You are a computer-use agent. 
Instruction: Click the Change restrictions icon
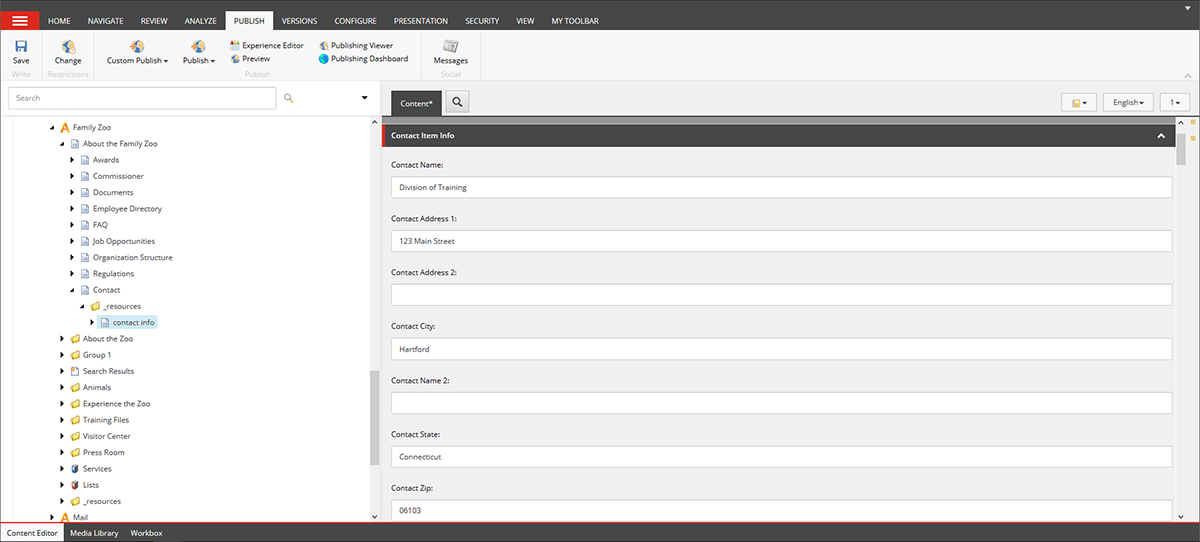coord(68,47)
